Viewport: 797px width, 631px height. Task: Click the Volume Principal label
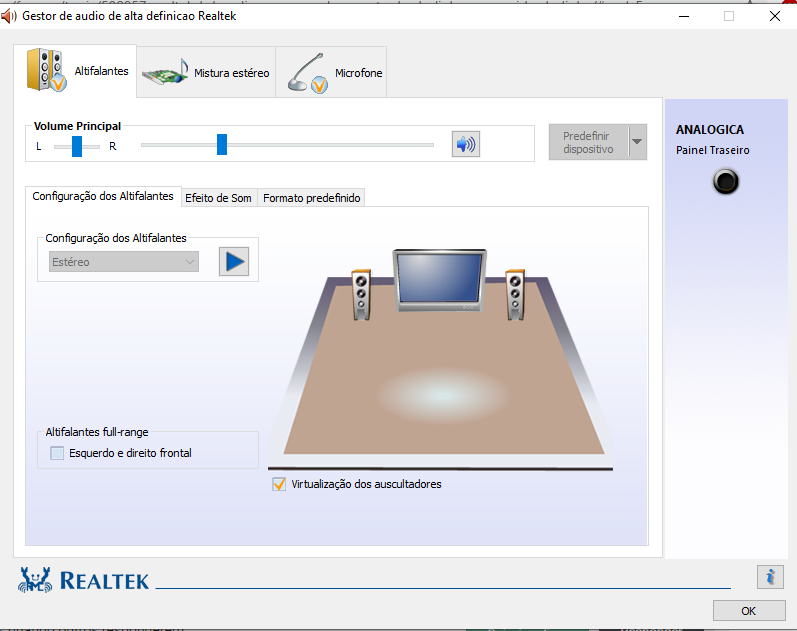(x=77, y=126)
